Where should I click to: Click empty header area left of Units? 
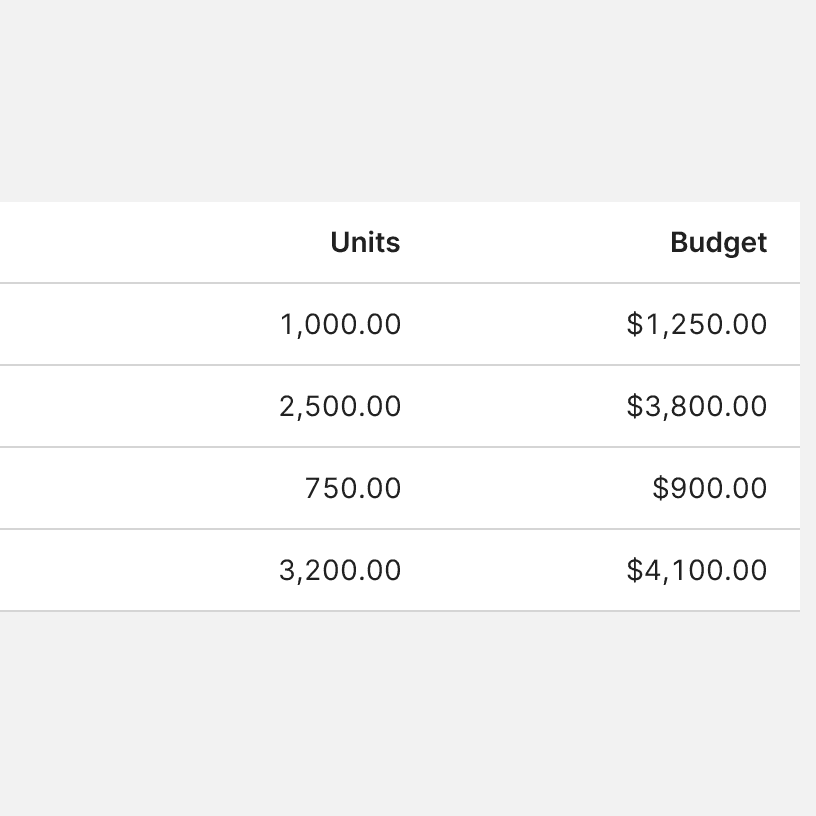pos(150,243)
